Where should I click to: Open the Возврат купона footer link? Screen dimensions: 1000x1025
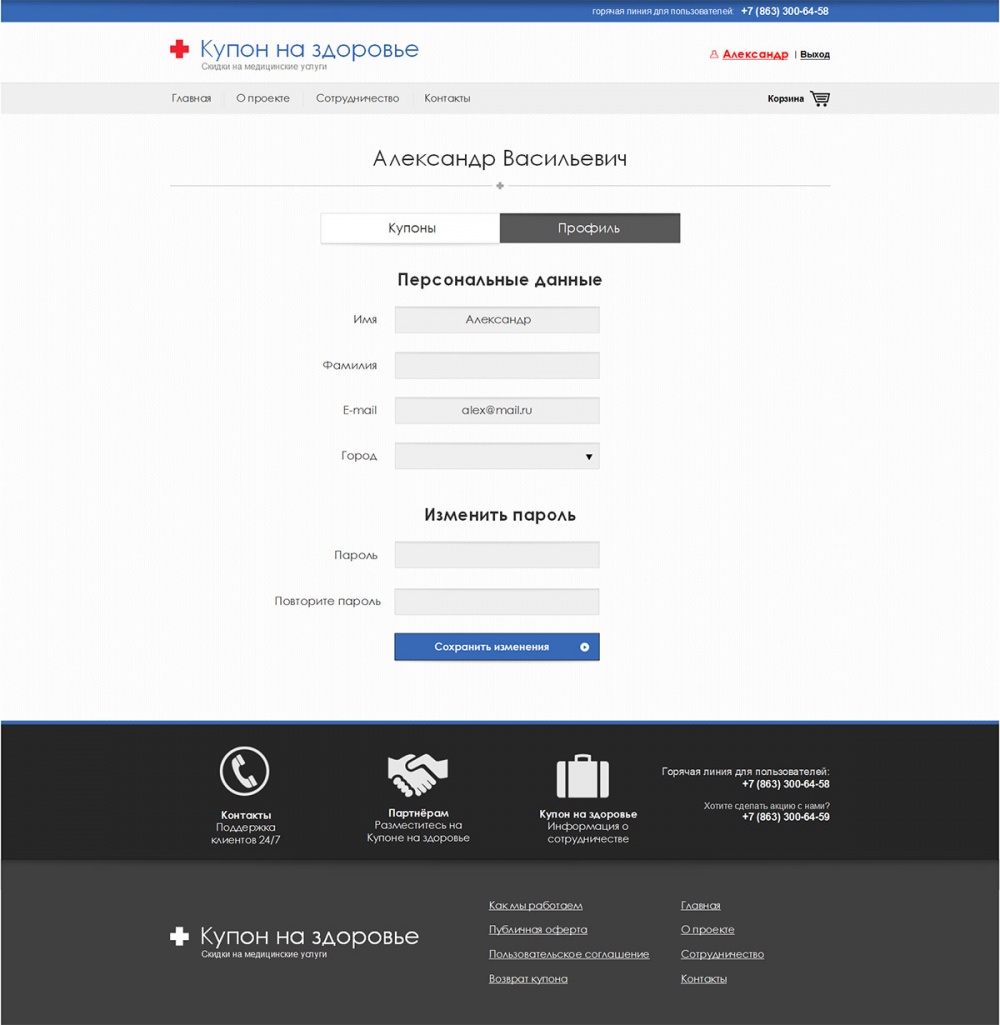(528, 979)
